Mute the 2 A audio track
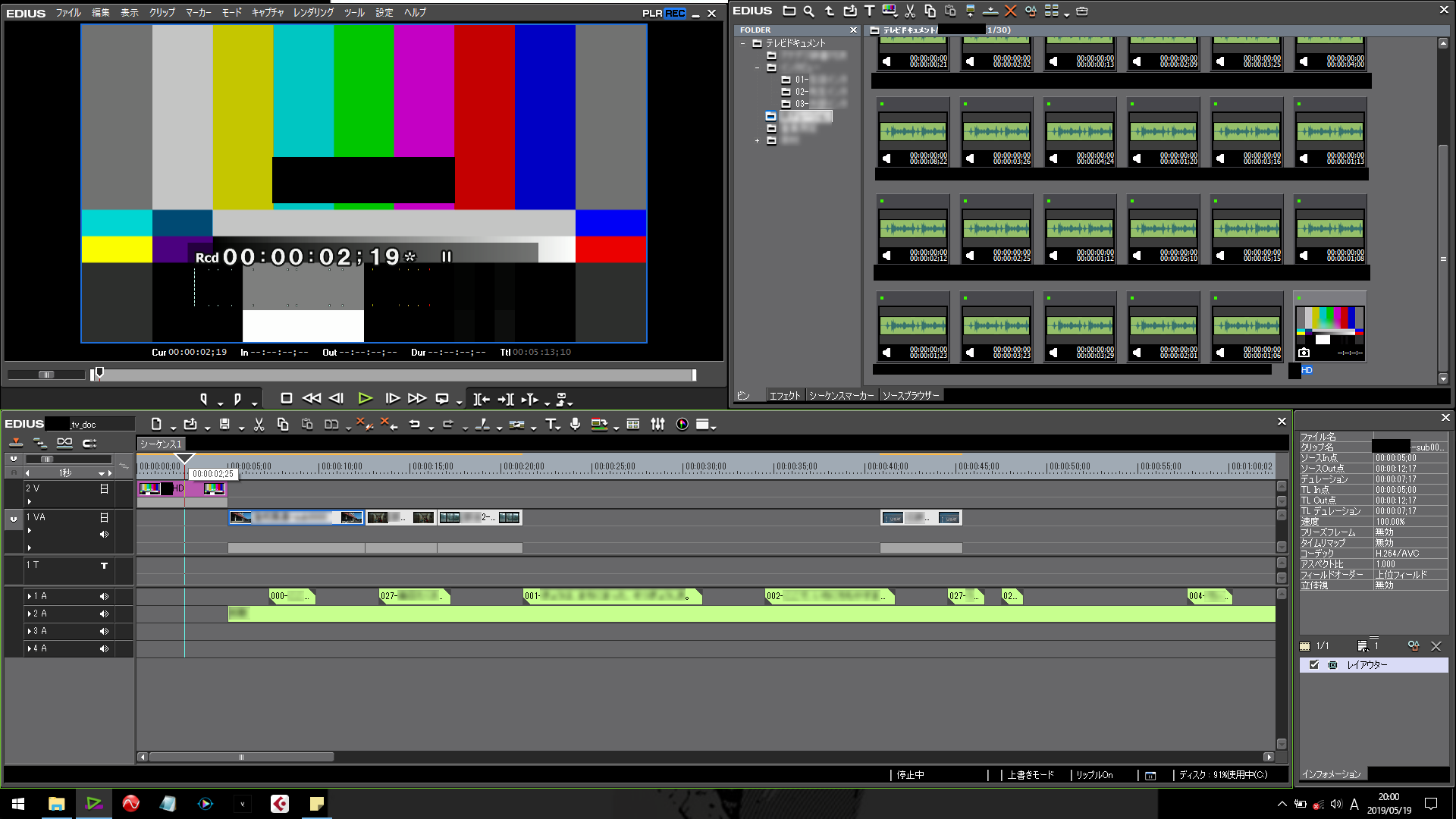This screenshot has height=819, width=1456. 104,614
